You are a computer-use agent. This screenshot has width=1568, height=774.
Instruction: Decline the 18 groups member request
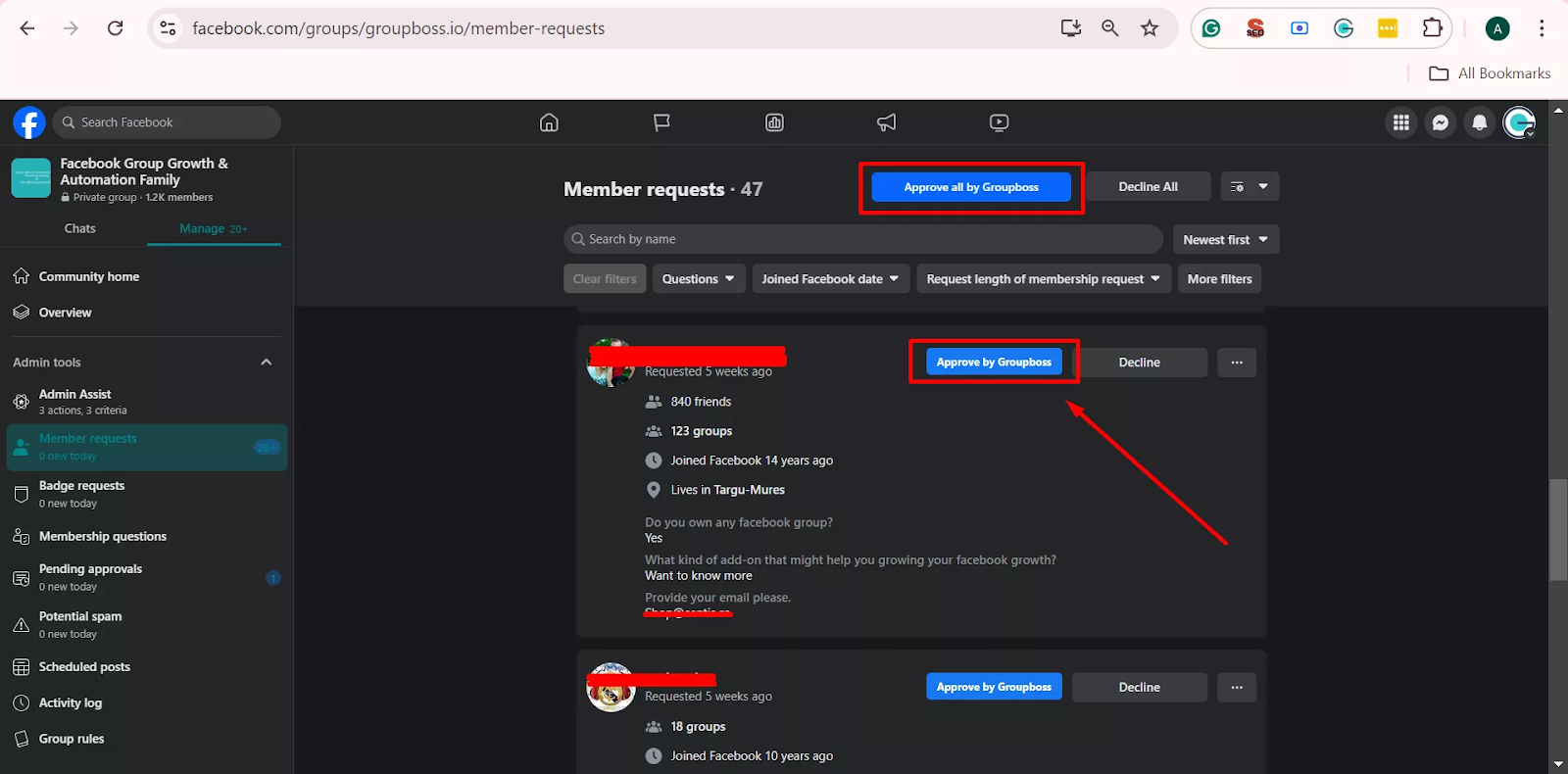1140,688
